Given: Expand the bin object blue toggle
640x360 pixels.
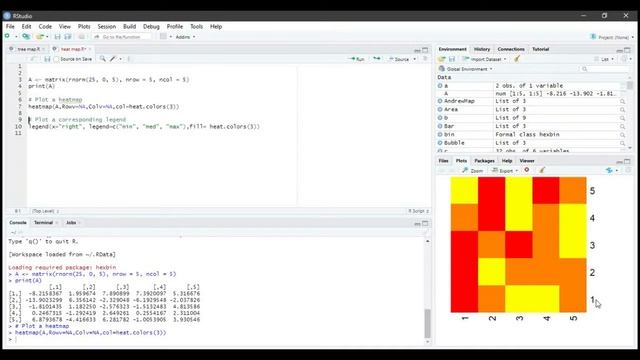Looking at the screenshot, I should click(440, 134).
